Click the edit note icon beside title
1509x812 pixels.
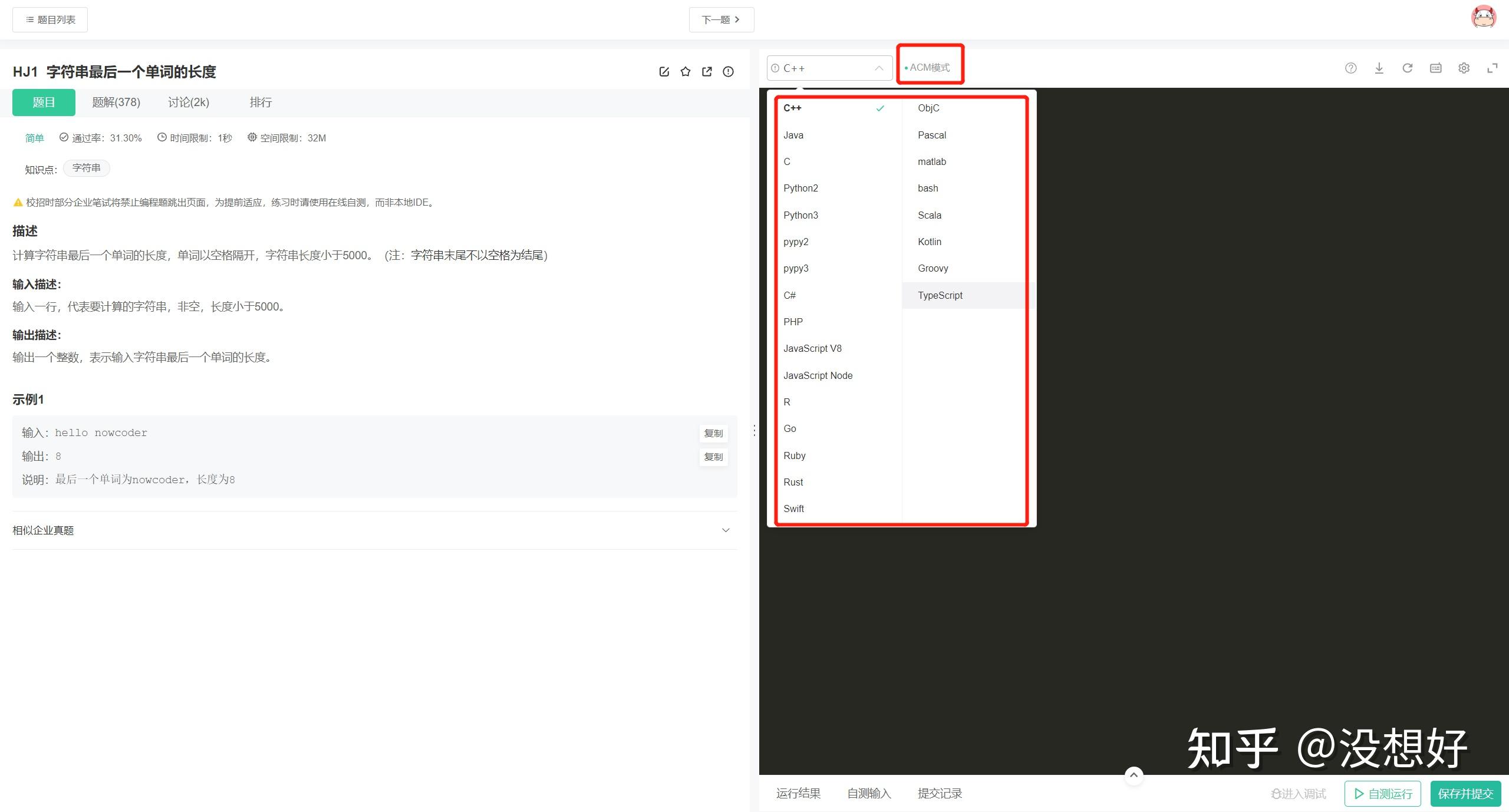click(664, 72)
